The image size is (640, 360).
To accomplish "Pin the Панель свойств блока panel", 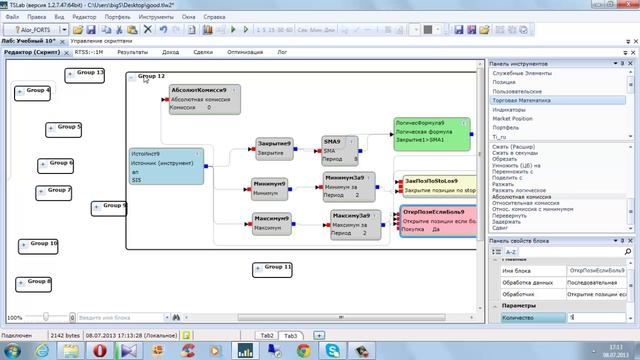I will point(622,241).
